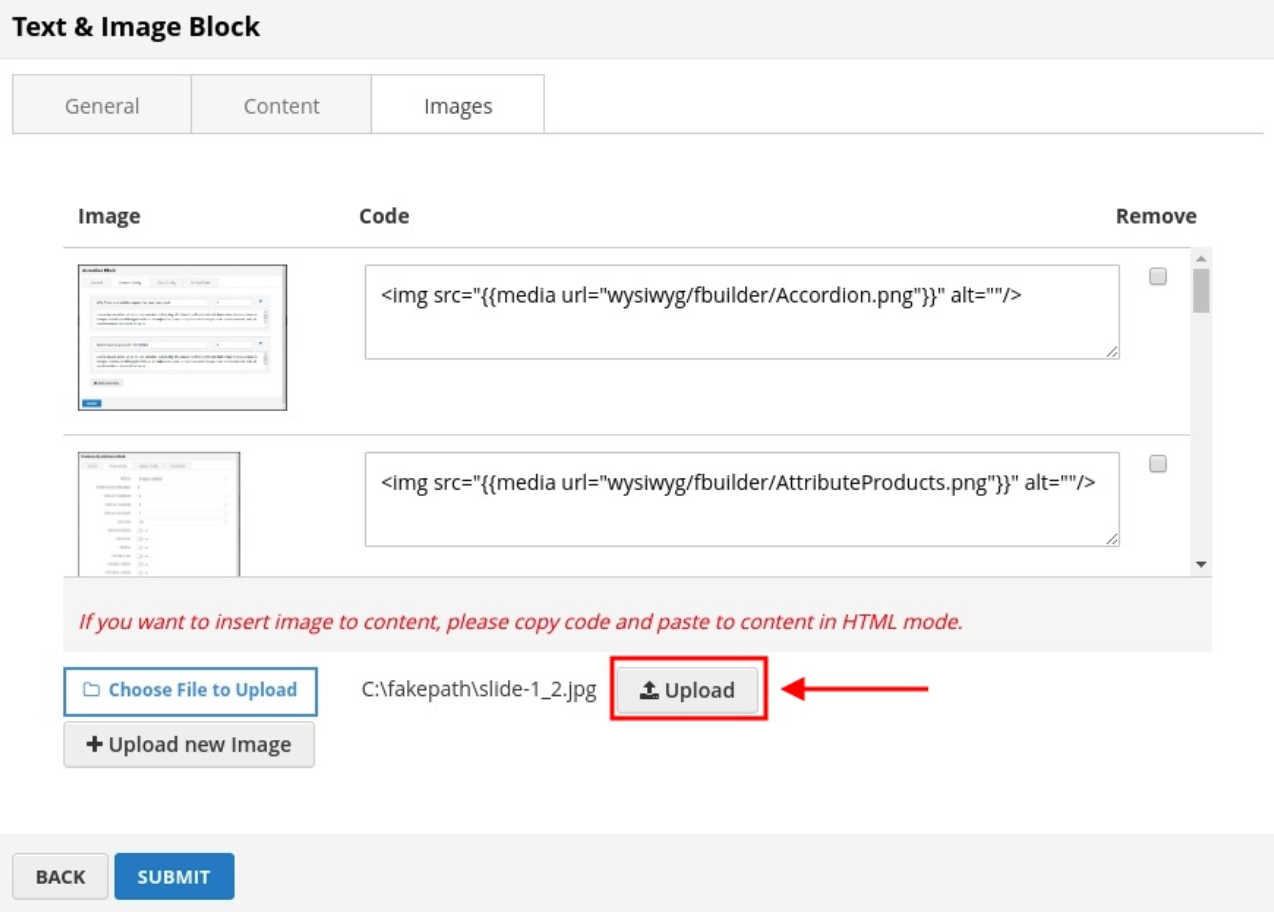Click the image list scrollbar thumb
The image size is (1274, 912).
(1201, 290)
